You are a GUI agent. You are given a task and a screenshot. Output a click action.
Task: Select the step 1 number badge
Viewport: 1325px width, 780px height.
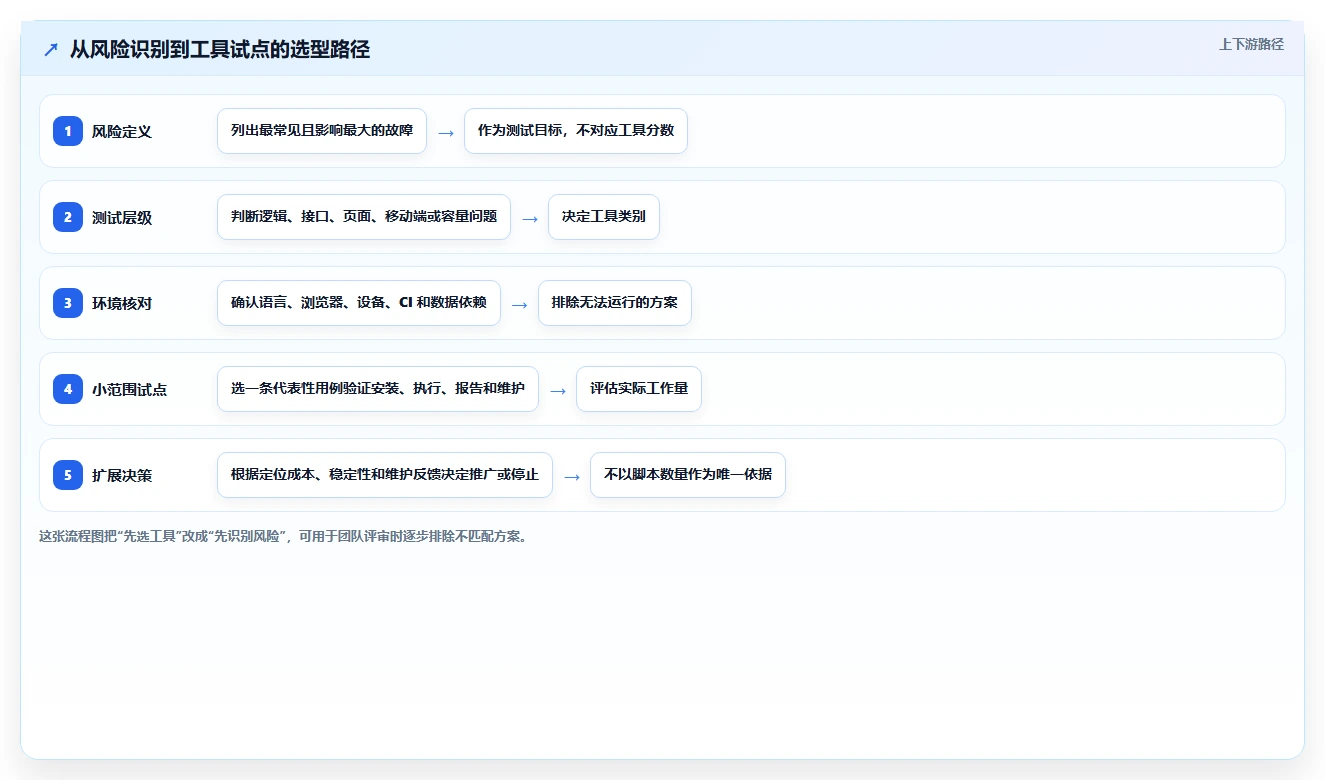point(68,131)
